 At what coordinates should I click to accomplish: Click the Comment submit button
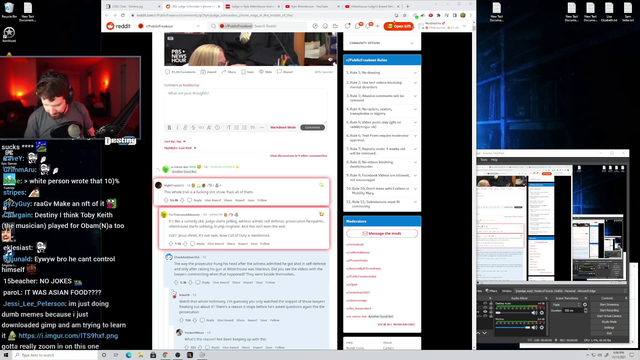(313, 127)
